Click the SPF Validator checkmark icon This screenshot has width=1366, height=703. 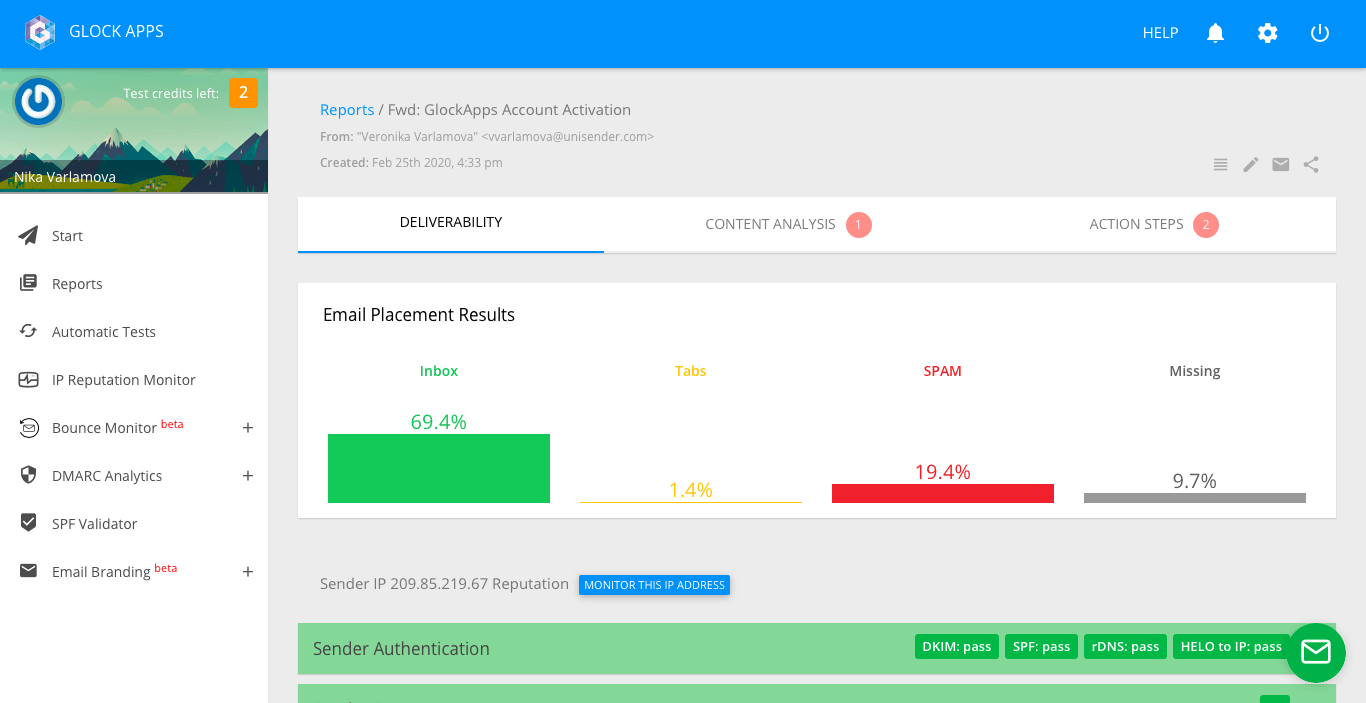coord(29,523)
